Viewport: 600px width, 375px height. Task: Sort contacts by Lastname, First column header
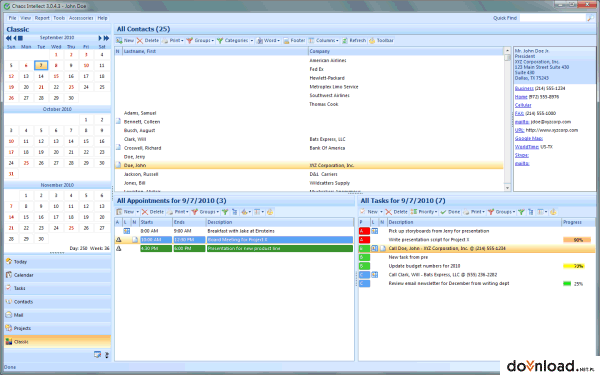point(215,51)
